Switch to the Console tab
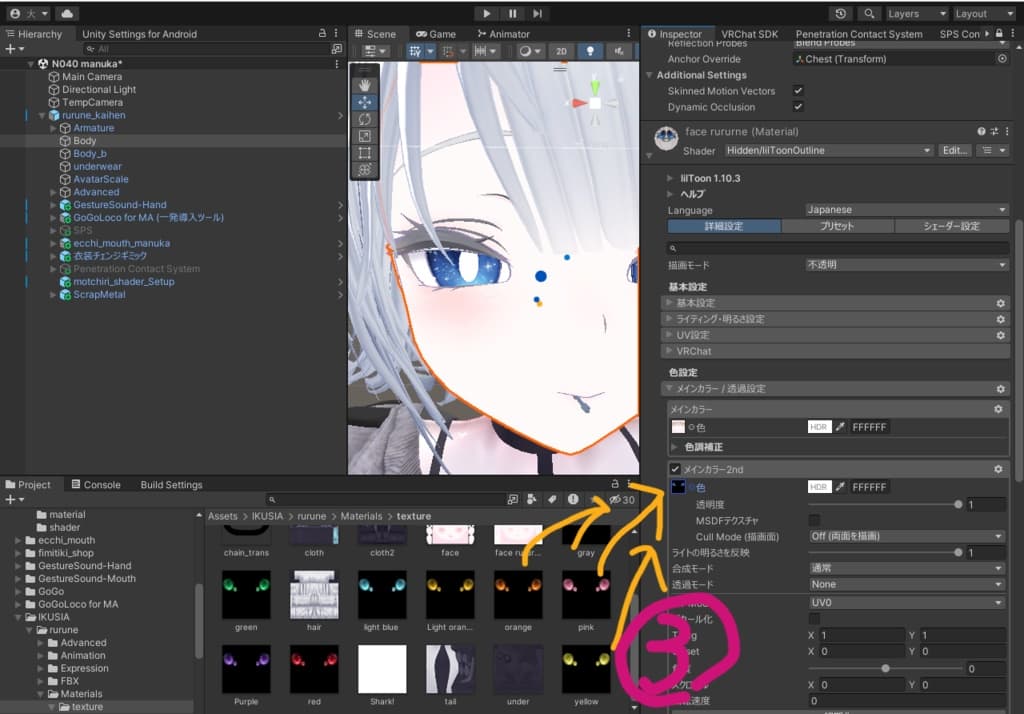Screen dimensions: 1024x714 pyautogui.click(x=96, y=485)
